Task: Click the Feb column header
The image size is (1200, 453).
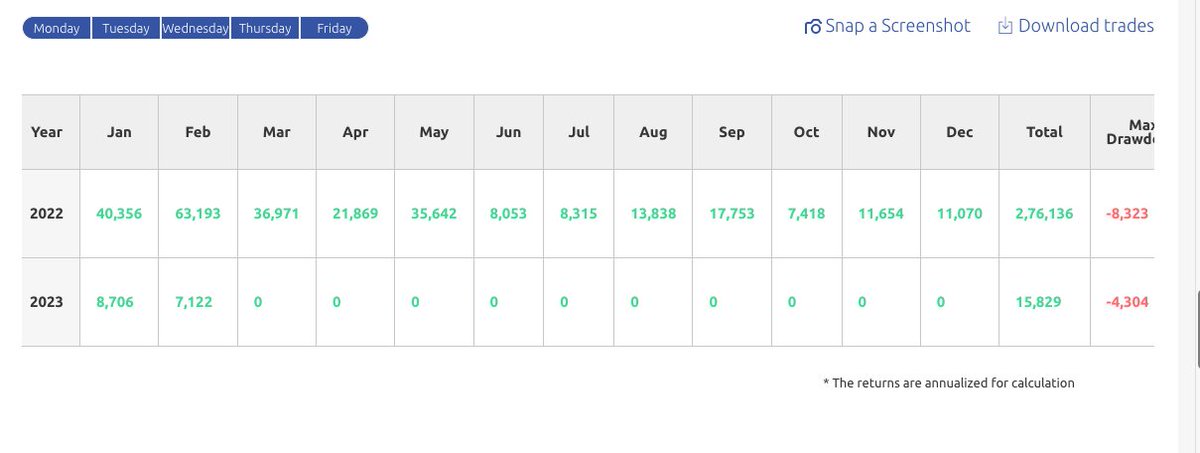Action: point(198,132)
